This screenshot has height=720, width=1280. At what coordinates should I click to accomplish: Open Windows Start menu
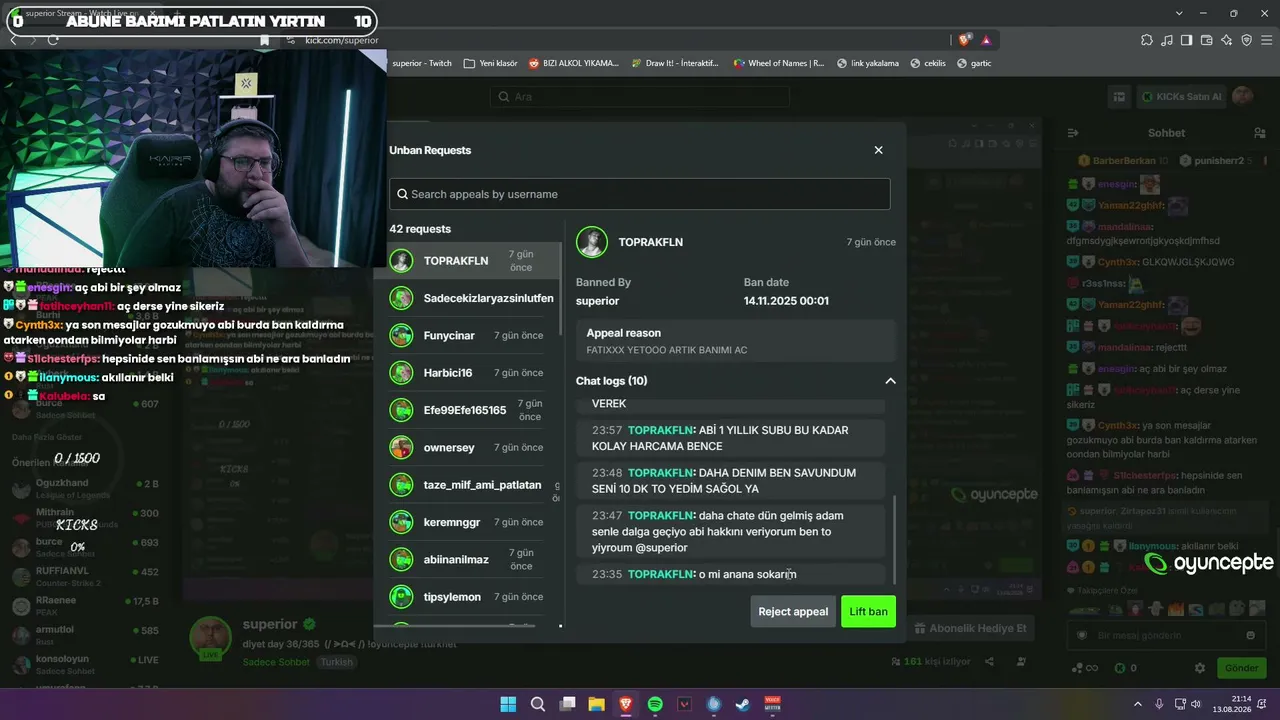point(508,704)
